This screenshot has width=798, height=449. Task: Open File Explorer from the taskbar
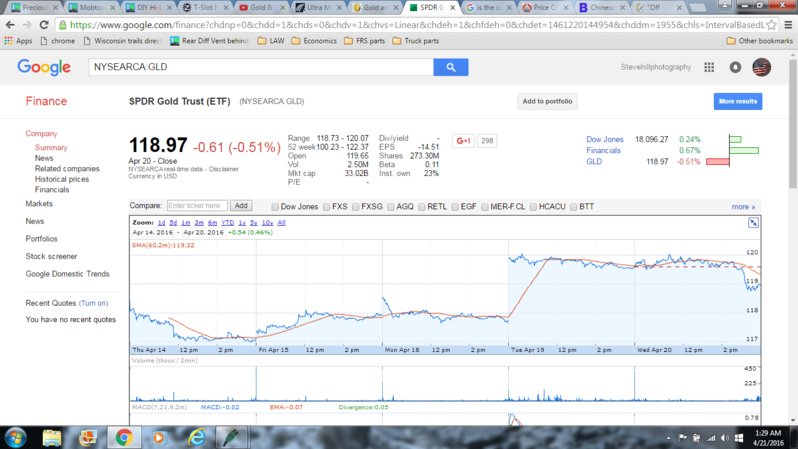point(52,437)
